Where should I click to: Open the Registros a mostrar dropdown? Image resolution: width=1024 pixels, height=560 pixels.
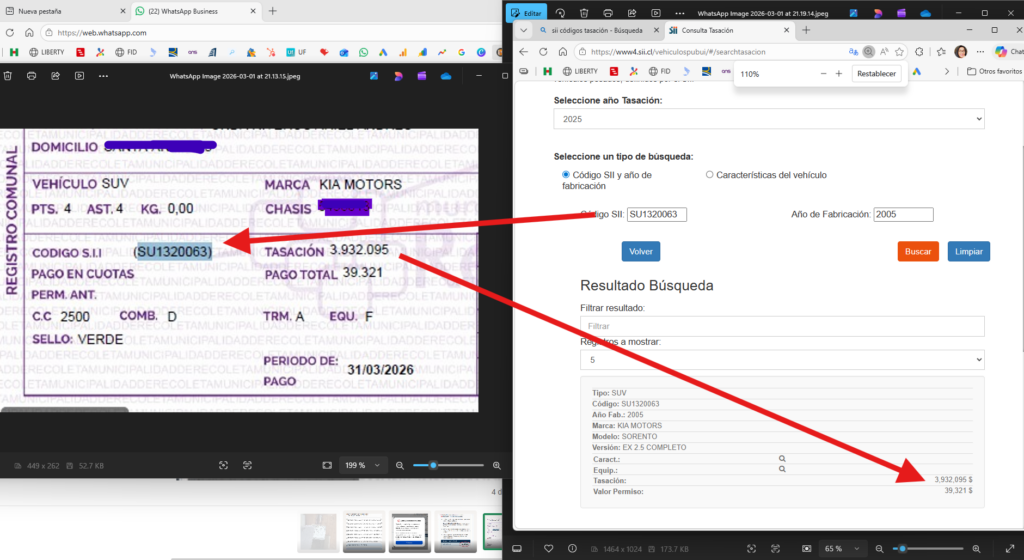point(782,360)
